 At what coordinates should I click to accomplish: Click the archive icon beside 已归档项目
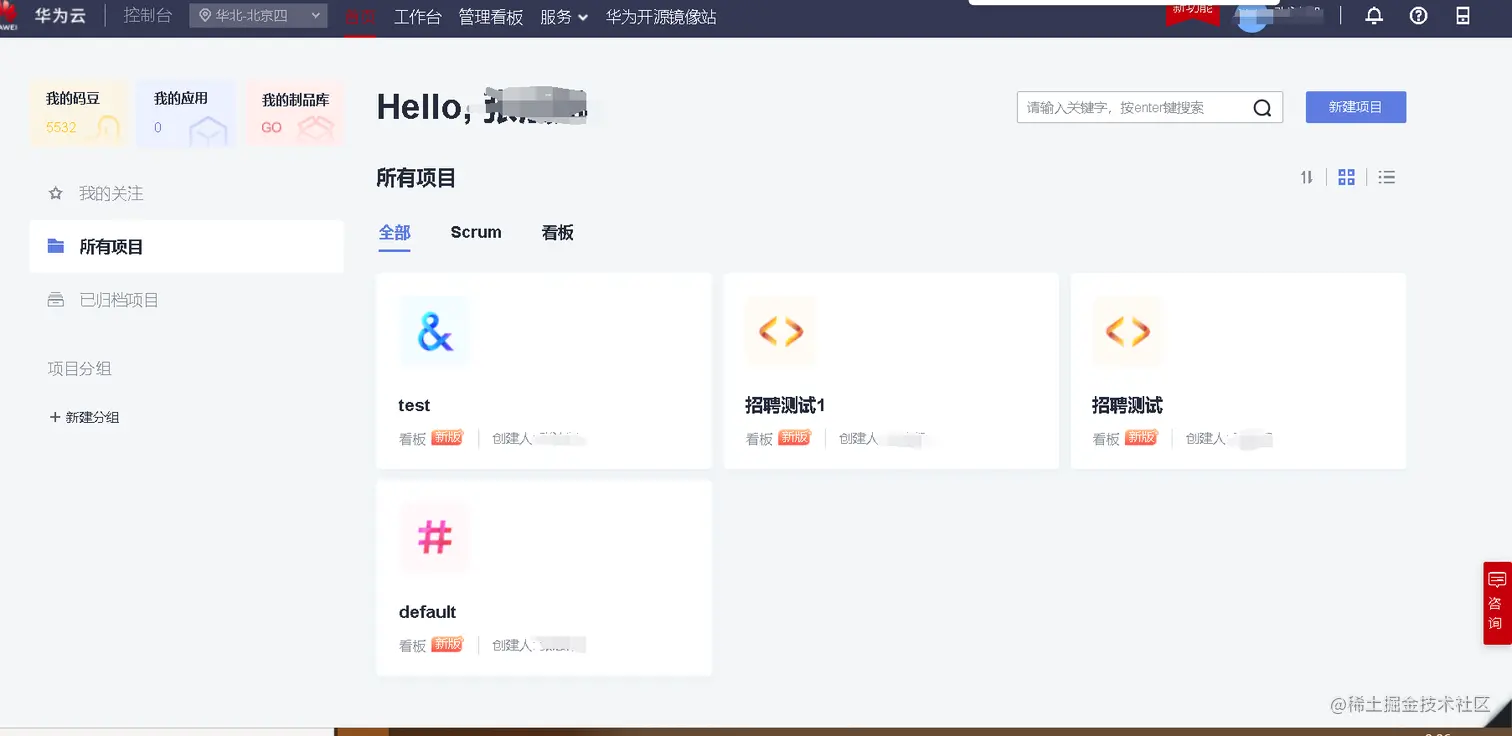[x=56, y=300]
